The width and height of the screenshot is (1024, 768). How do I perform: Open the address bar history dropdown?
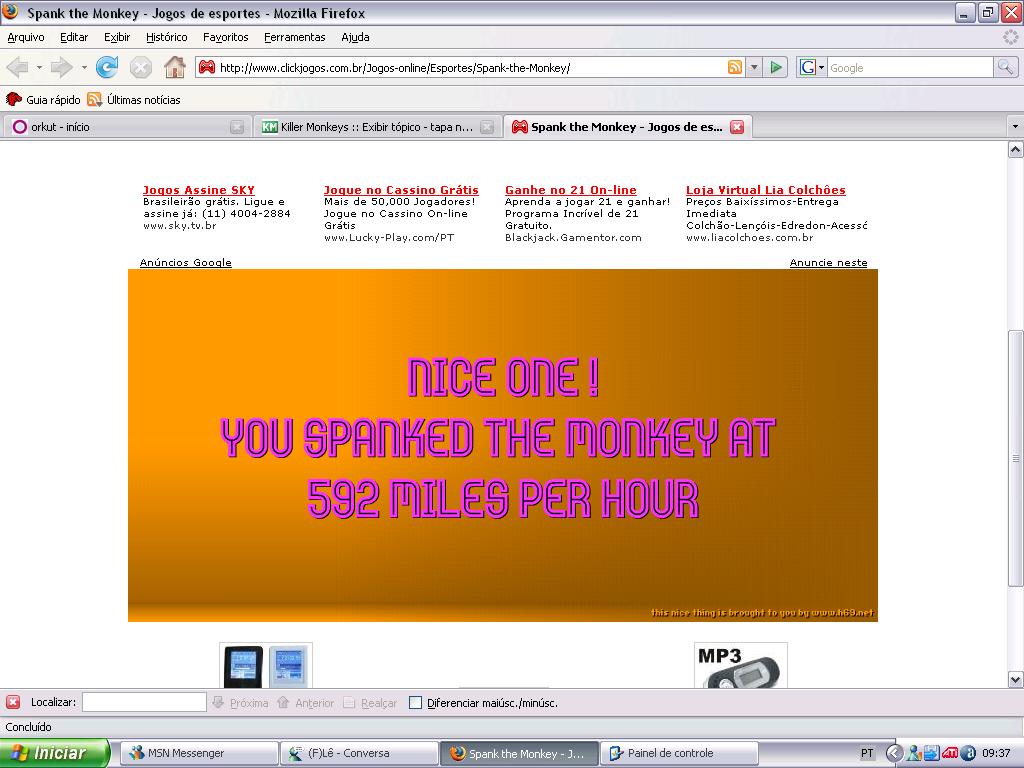[753, 67]
